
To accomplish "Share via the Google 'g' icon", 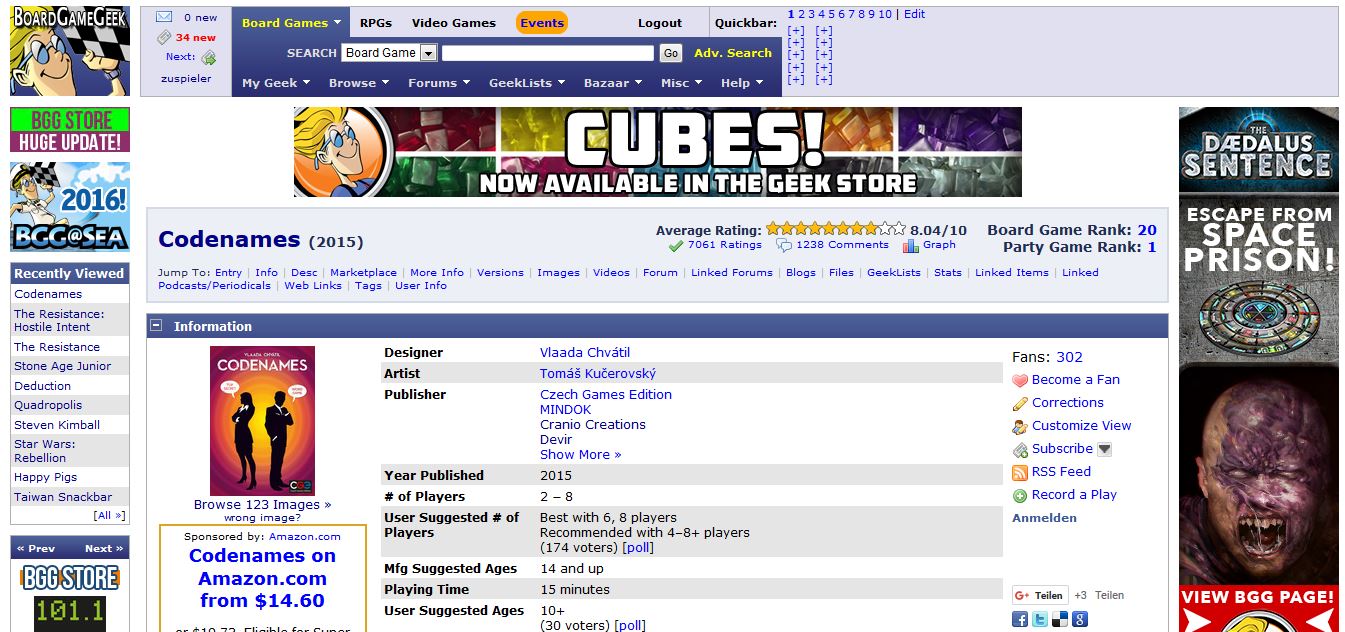I will 1080,619.
